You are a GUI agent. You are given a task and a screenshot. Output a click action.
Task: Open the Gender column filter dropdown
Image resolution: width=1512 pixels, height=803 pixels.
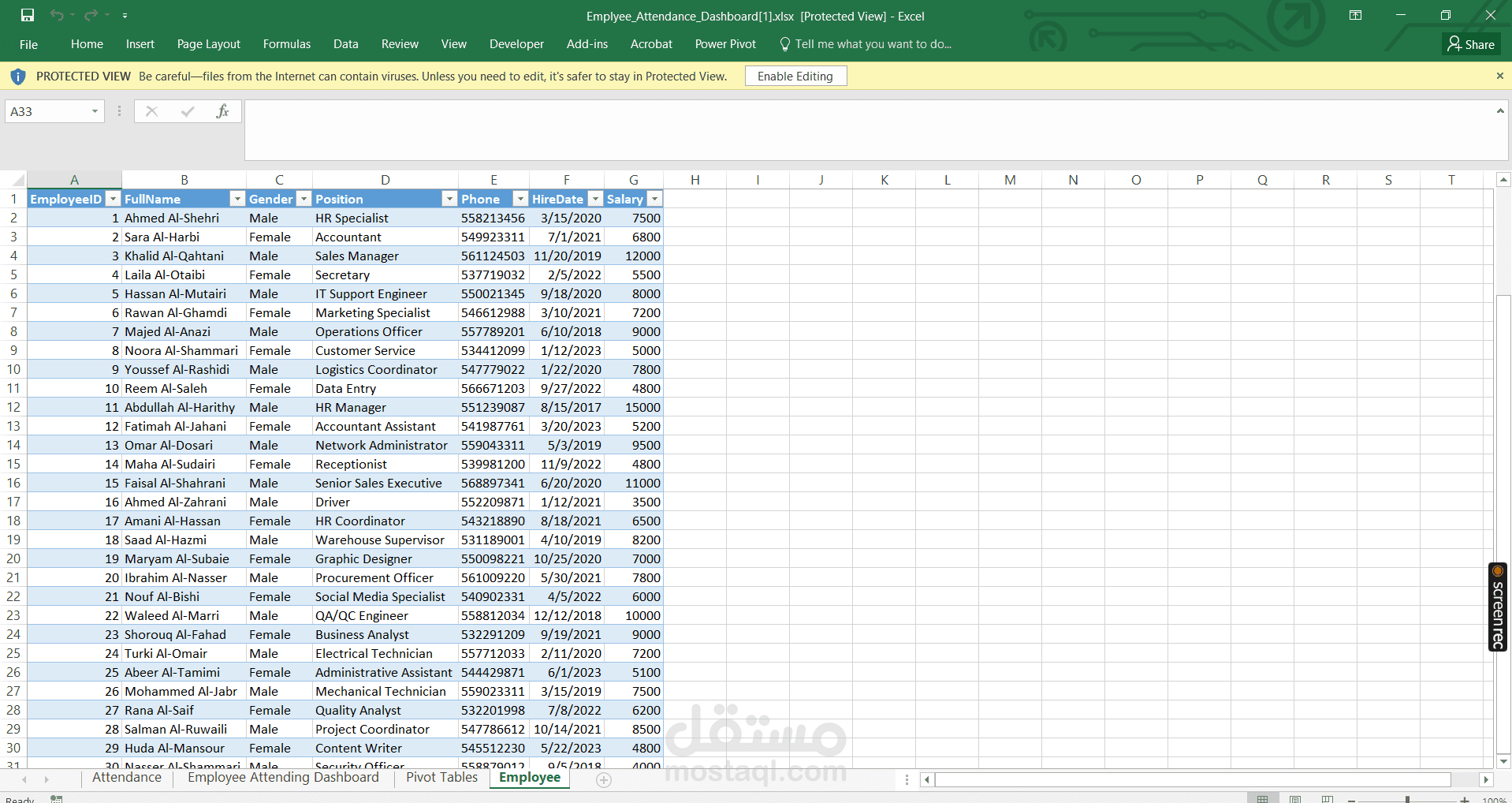304,200
